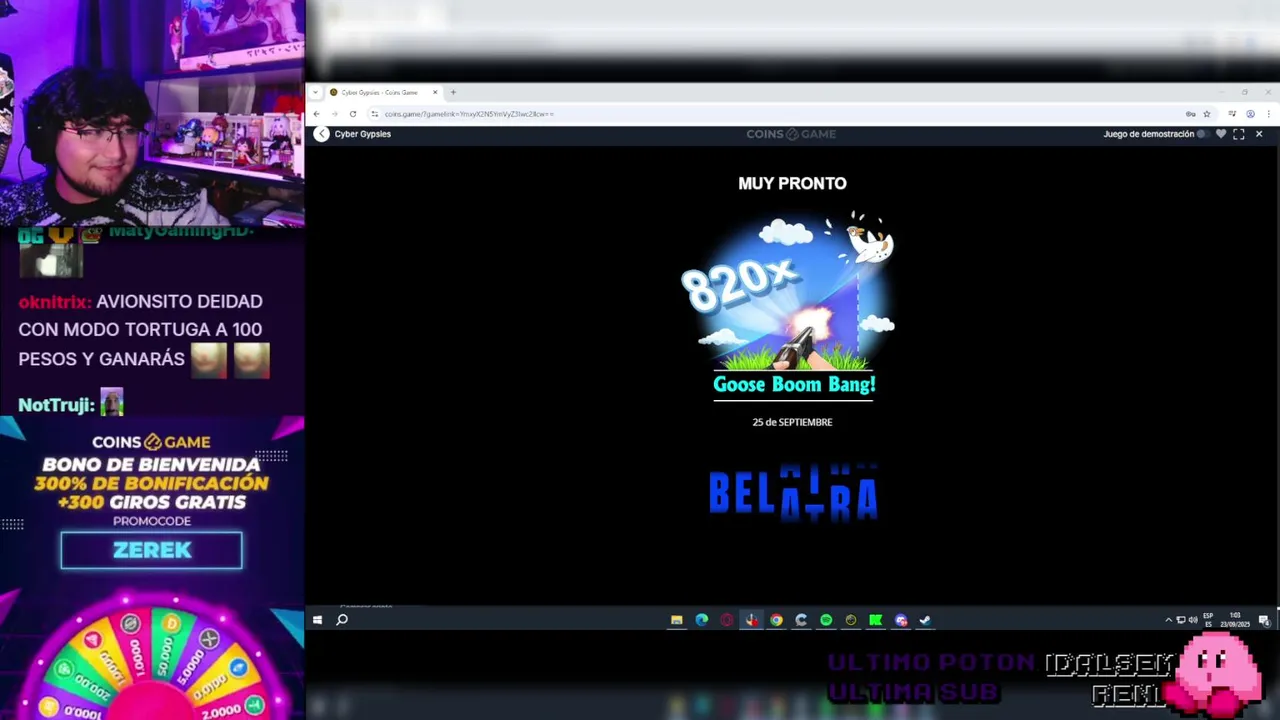Open the Windows Start menu
Image resolution: width=1280 pixels, height=720 pixels.
tap(317, 620)
